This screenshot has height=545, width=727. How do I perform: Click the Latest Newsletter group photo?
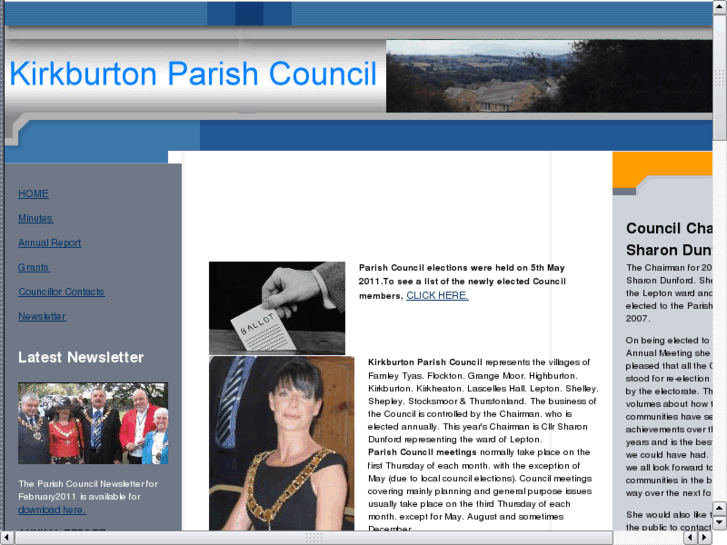point(93,423)
